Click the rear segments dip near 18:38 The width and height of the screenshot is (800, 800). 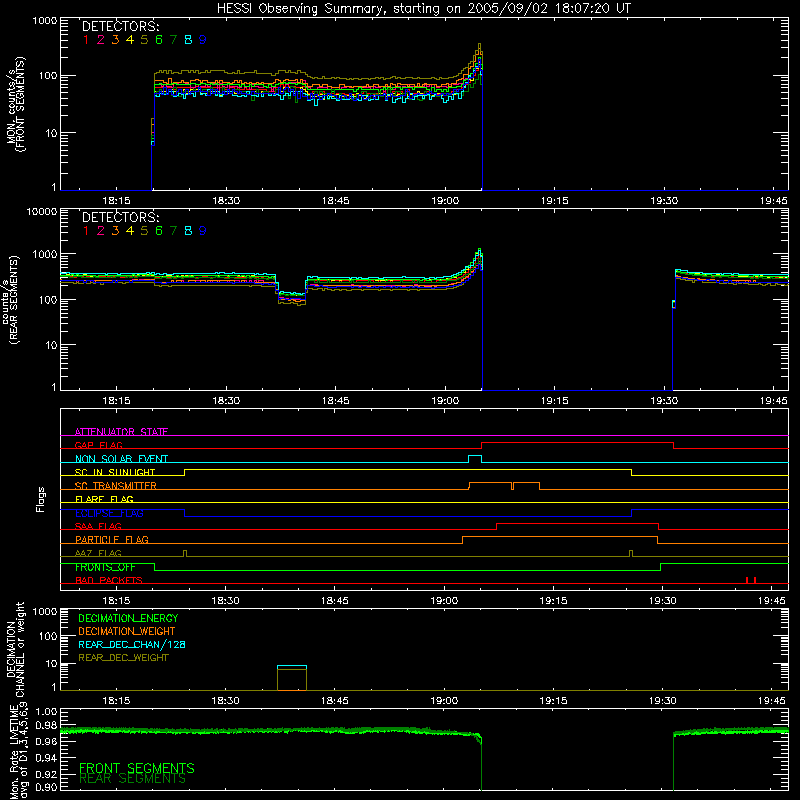pyautogui.click(x=291, y=297)
